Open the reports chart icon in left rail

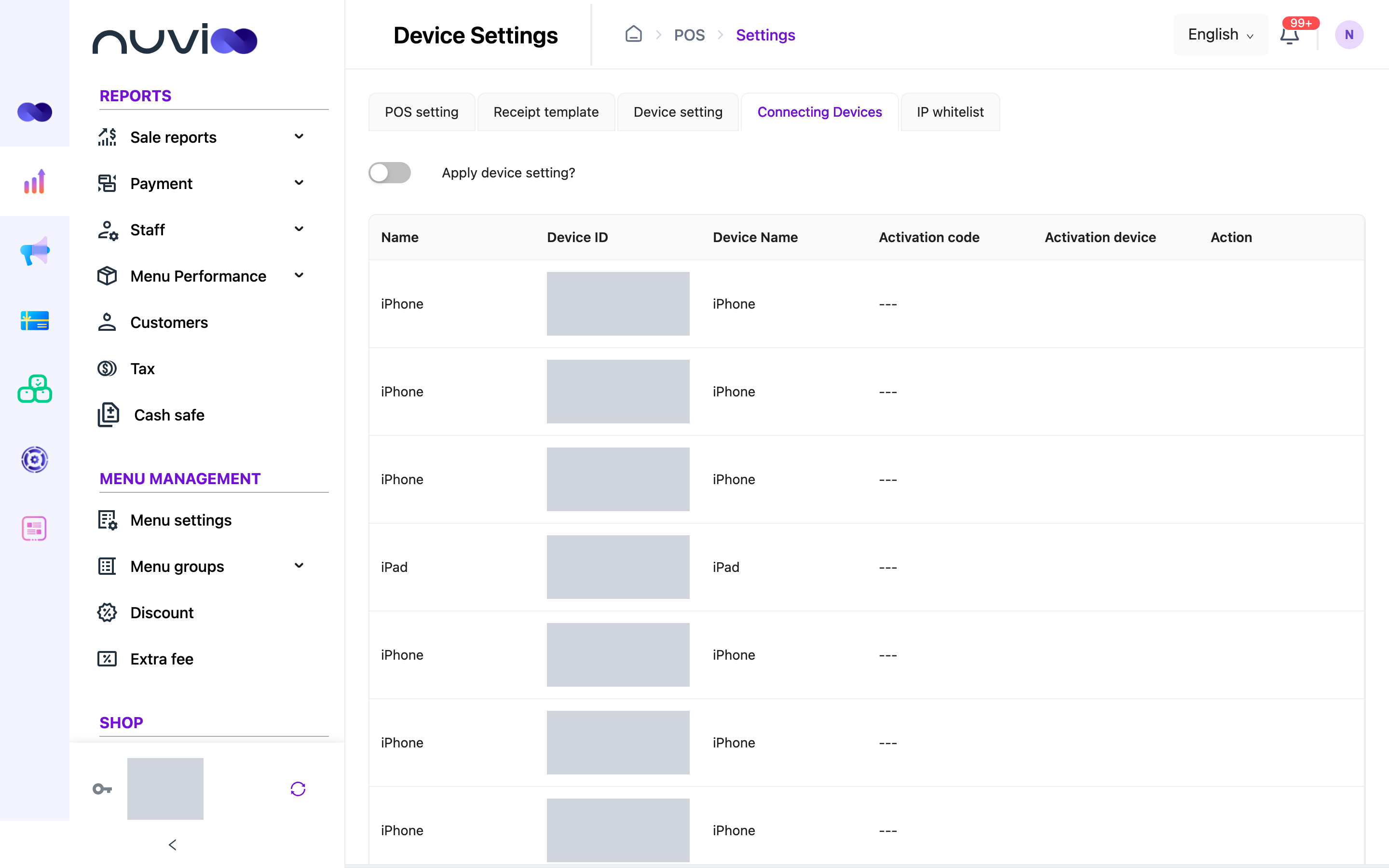click(x=34, y=181)
